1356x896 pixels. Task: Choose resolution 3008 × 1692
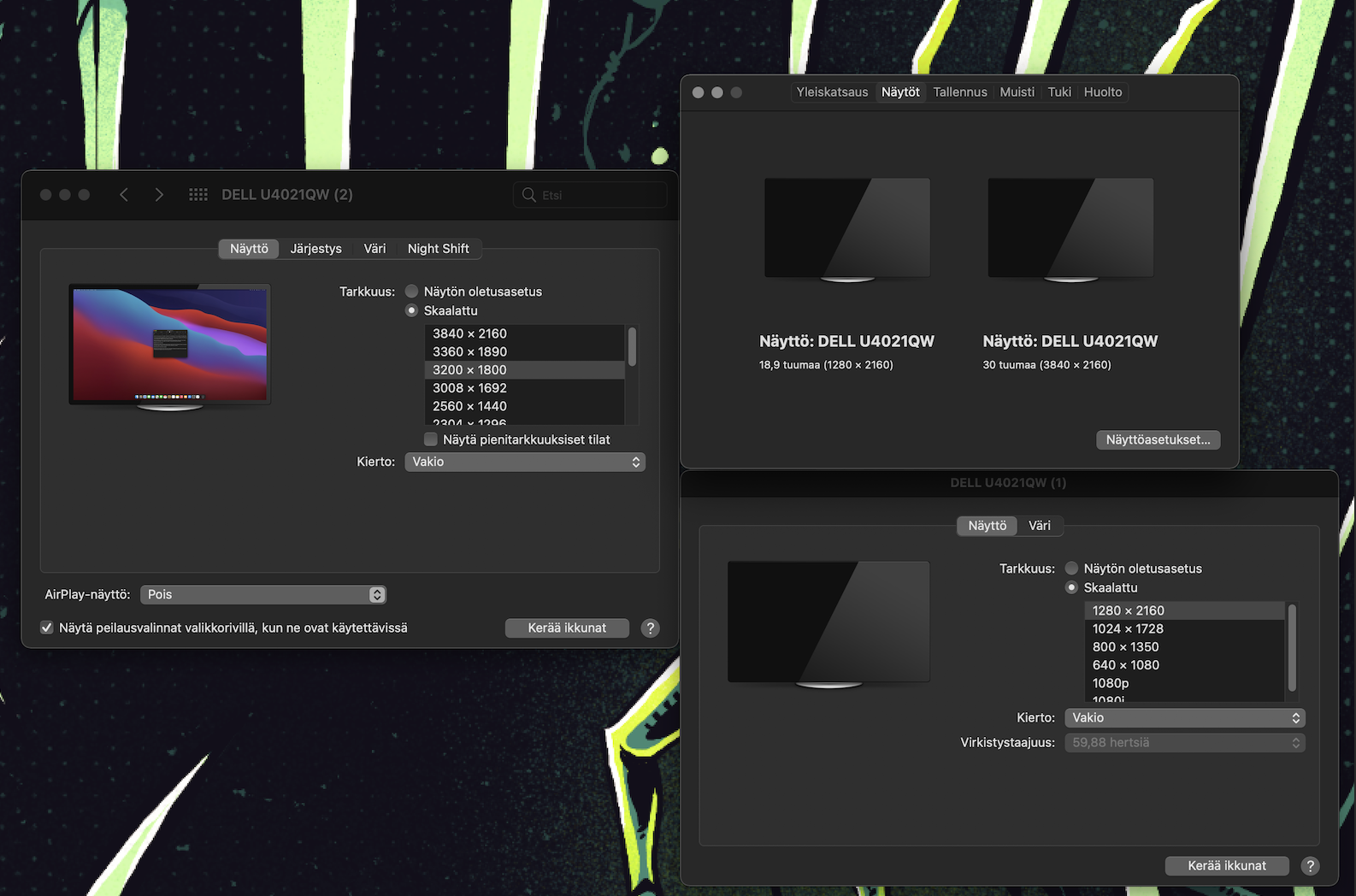pyautogui.click(x=525, y=388)
